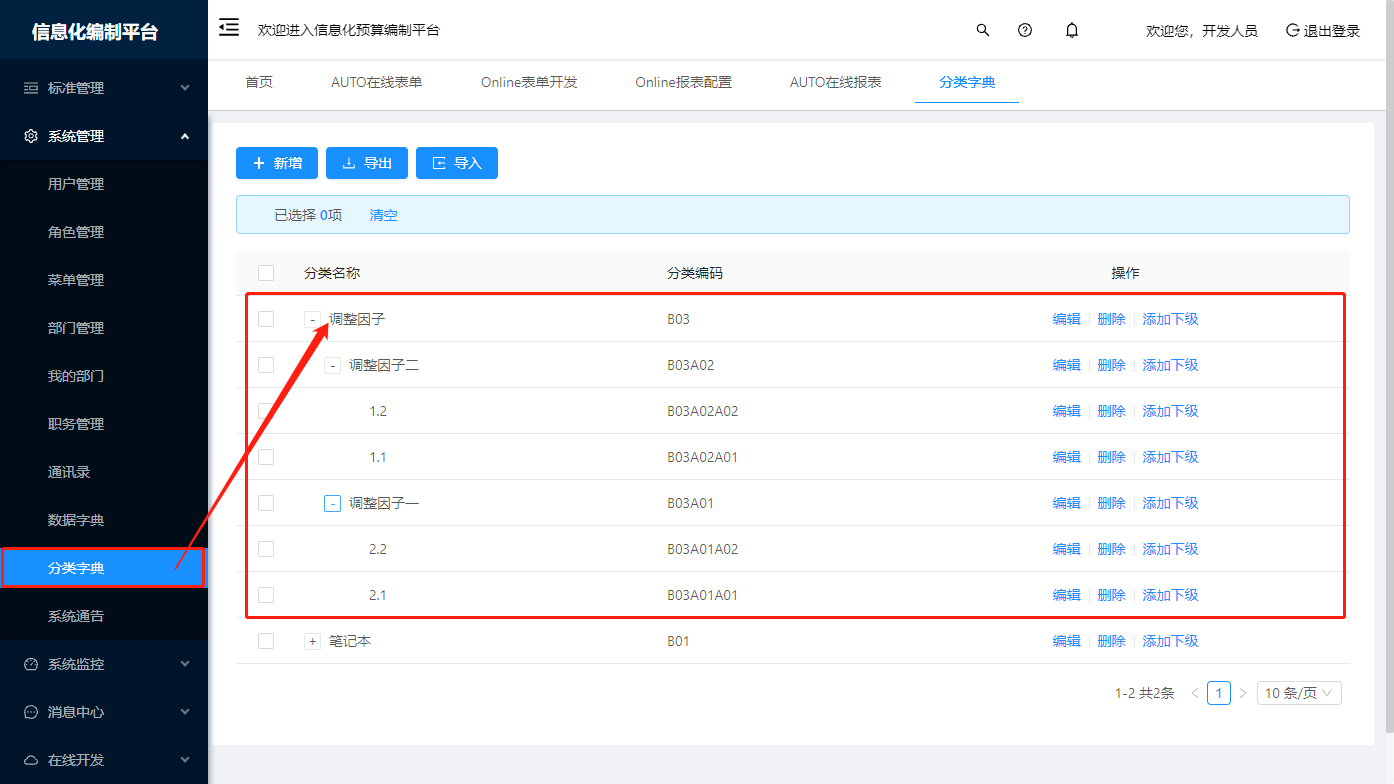Collapse the sidebar with the hamburger icon
1394x784 pixels.
click(228, 28)
